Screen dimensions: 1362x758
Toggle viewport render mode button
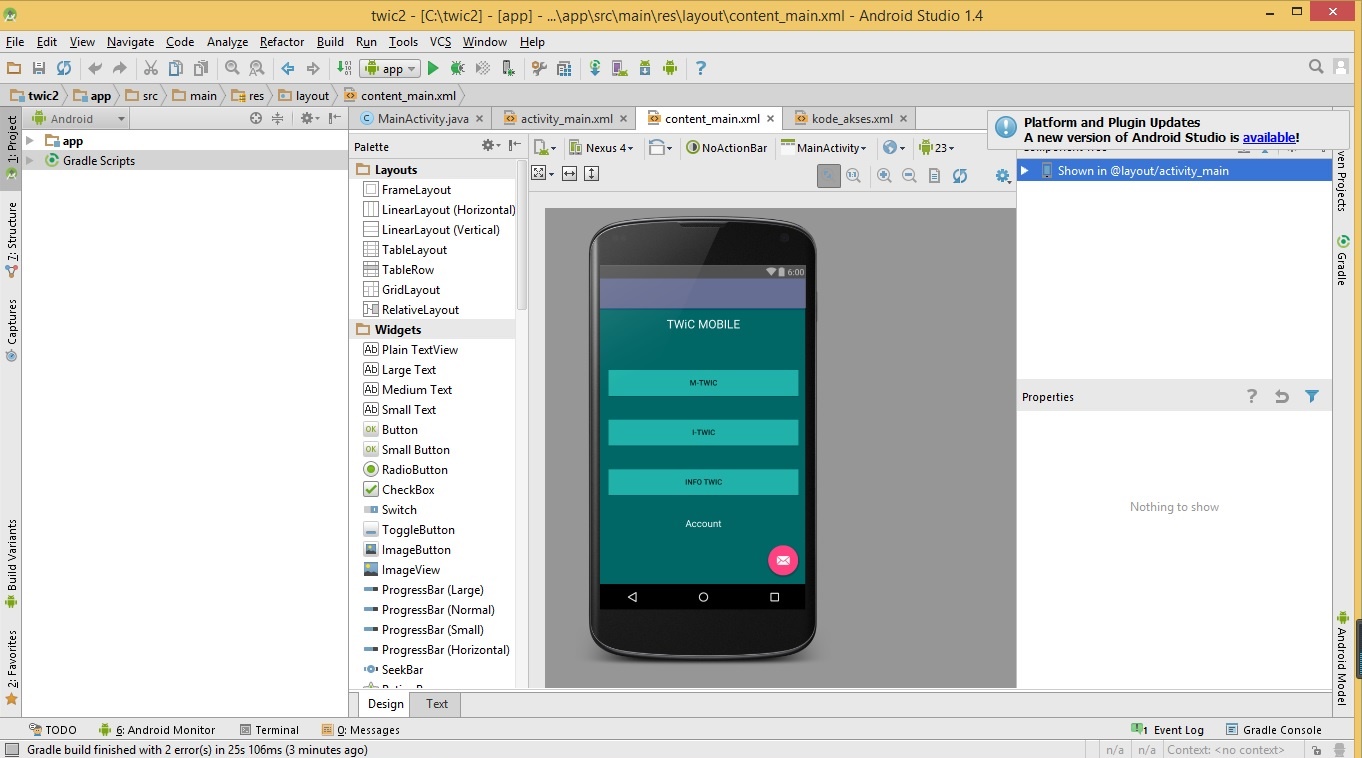pyautogui.click(x=541, y=173)
